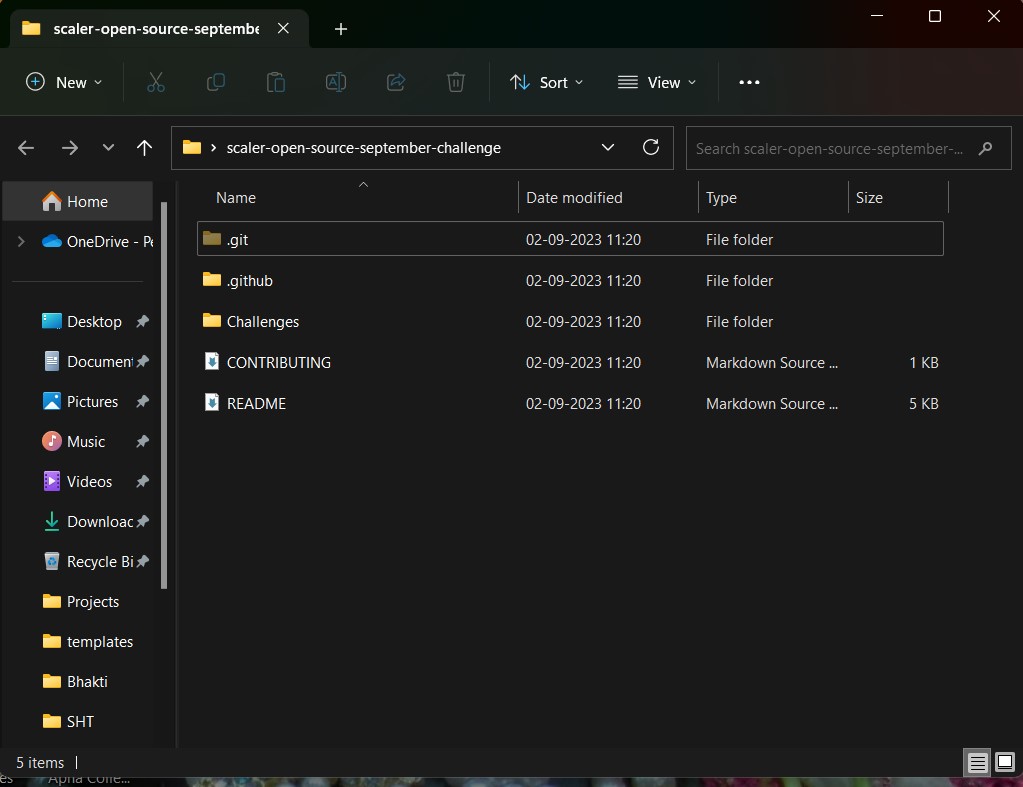This screenshot has height=787, width=1023.
Task: Click the Rename icon in toolbar
Action: tap(336, 83)
